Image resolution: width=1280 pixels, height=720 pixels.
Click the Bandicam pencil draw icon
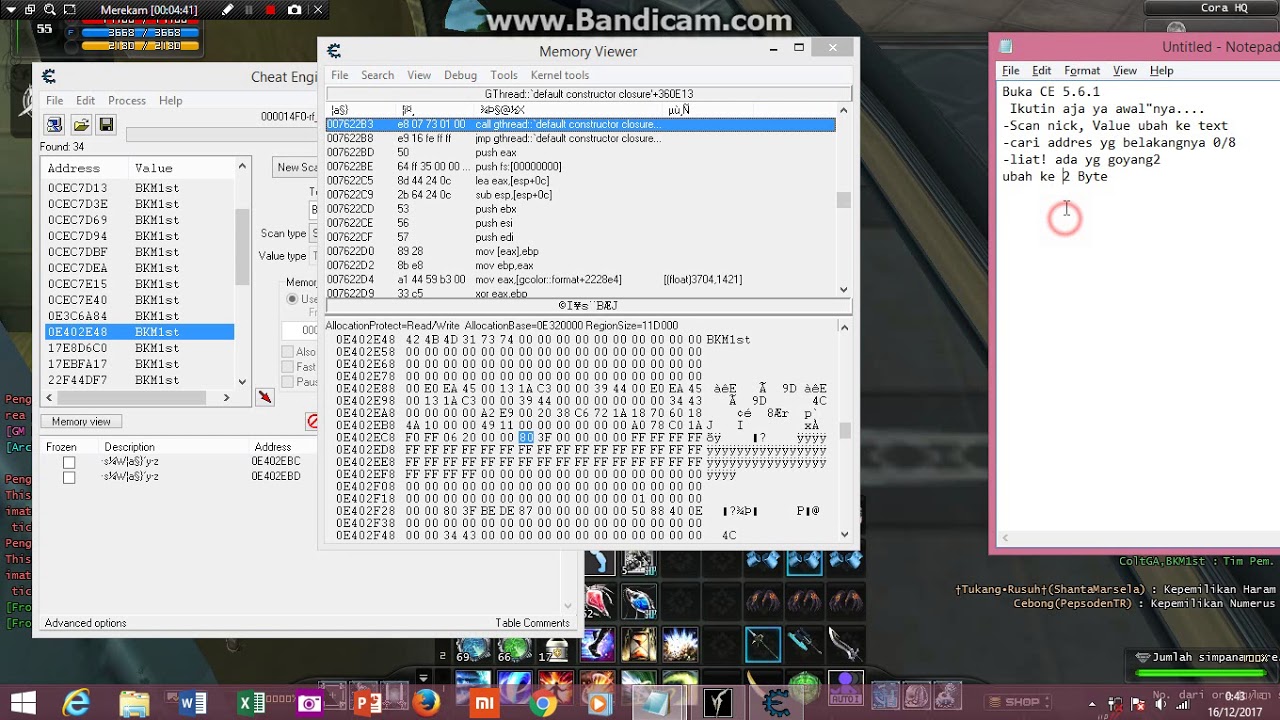click(228, 10)
